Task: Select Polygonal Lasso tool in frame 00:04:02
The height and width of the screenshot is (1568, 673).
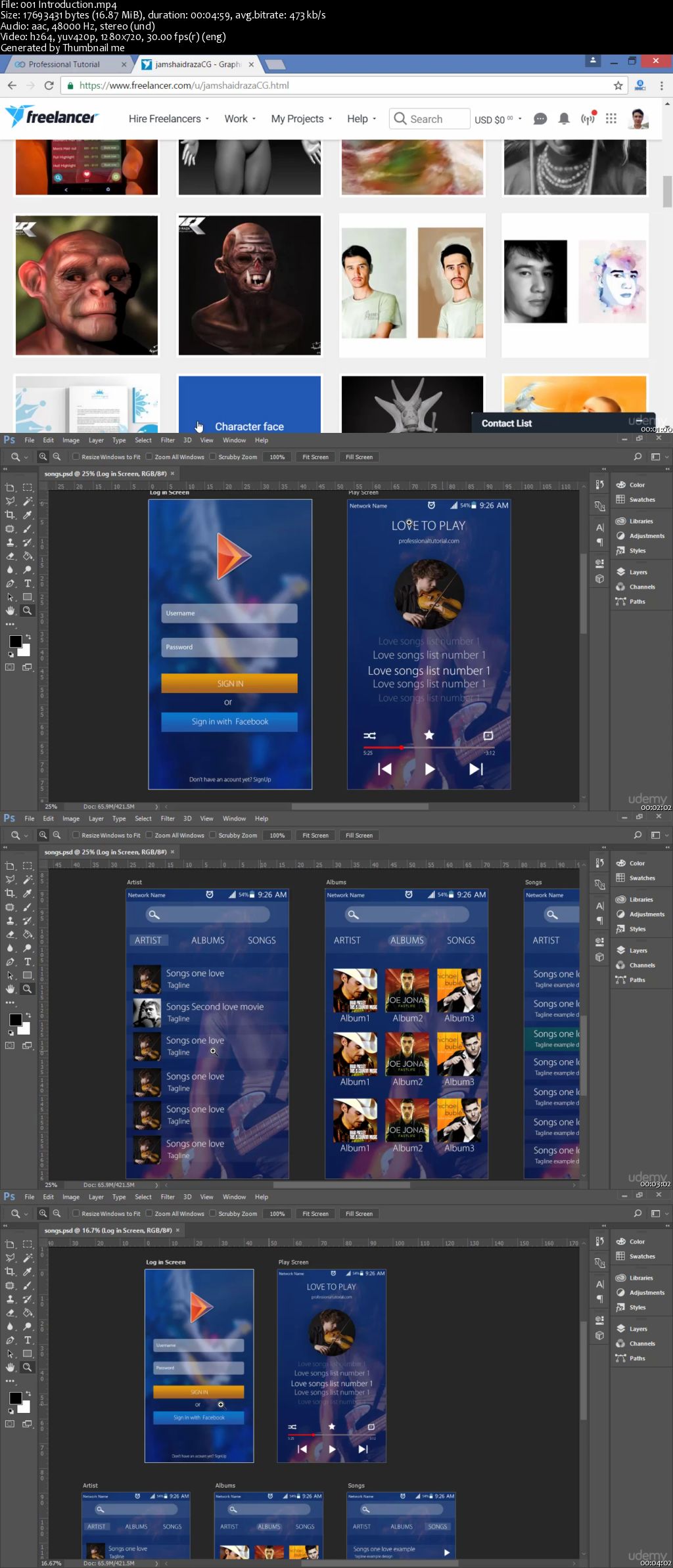Action: pyautogui.click(x=10, y=1258)
